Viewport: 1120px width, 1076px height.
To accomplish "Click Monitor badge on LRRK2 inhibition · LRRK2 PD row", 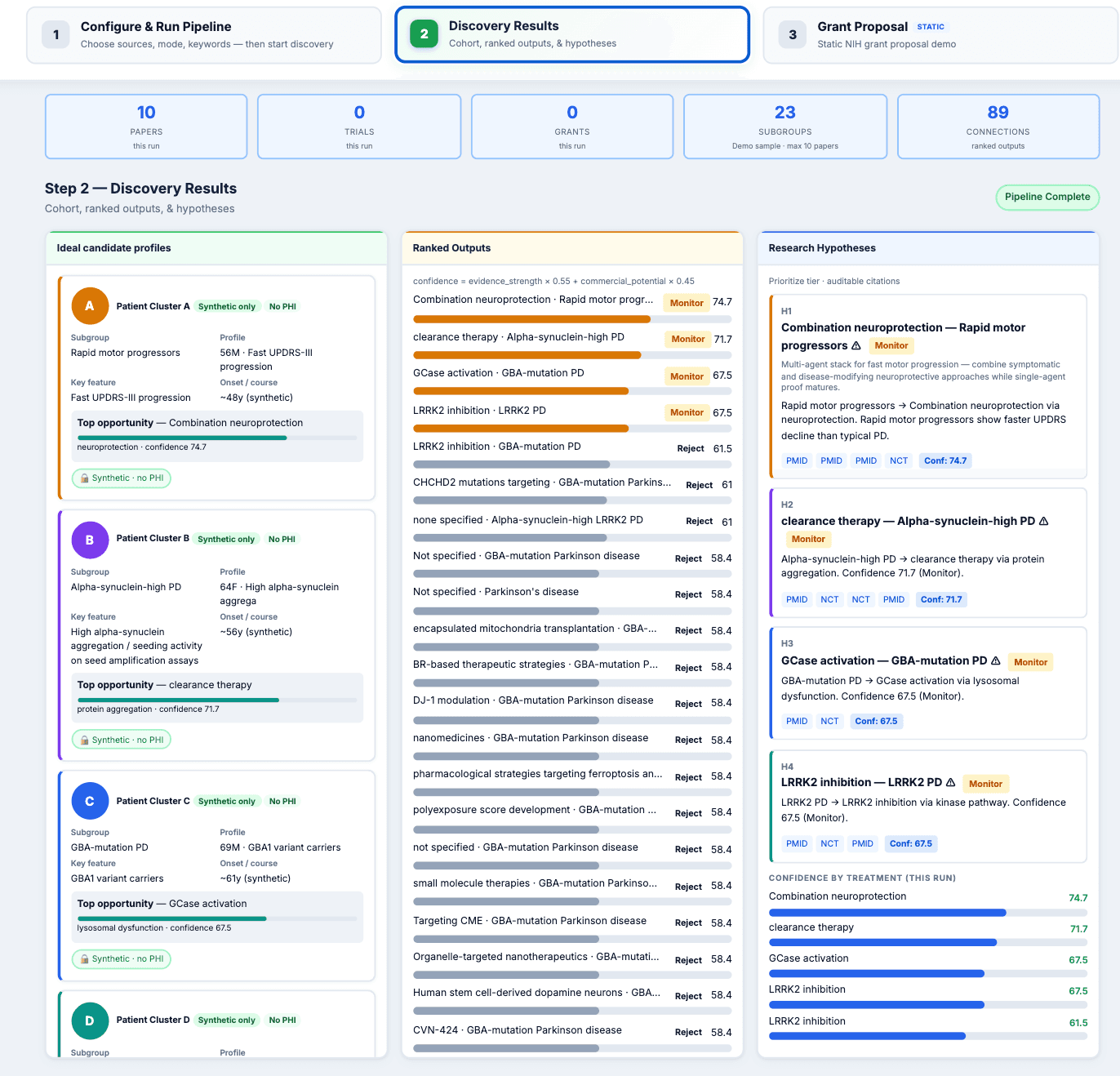I will 687,412.
